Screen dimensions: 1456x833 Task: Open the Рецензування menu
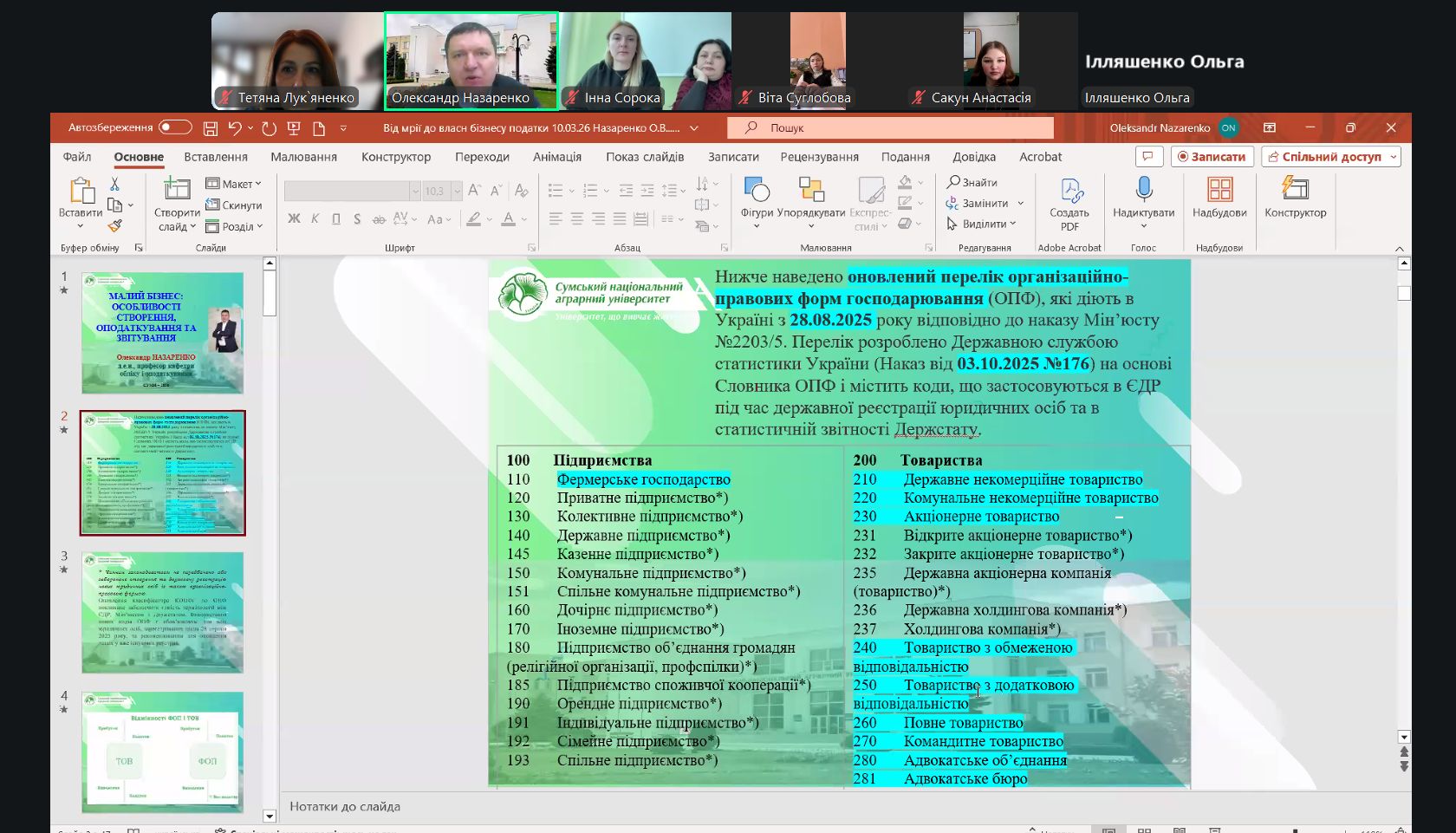[819, 157]
